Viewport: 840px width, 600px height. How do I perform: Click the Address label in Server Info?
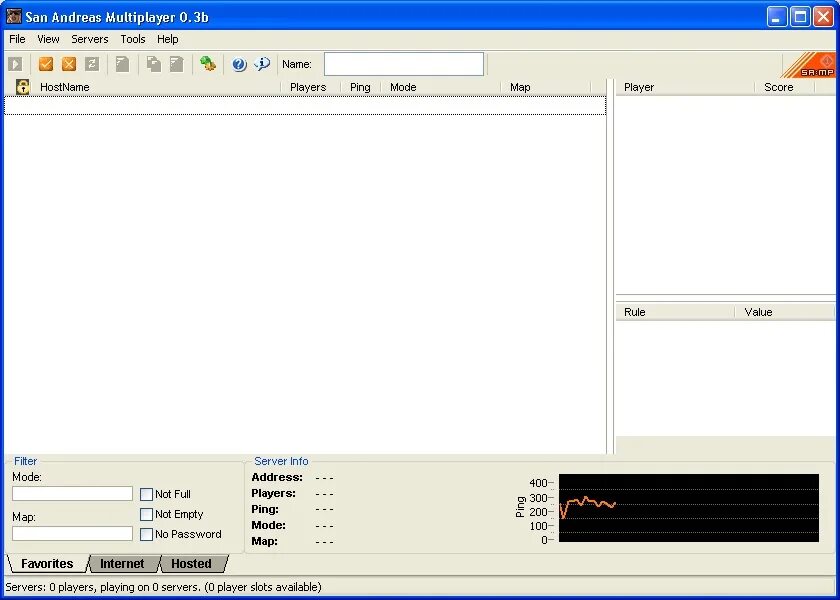pos(277,477)
